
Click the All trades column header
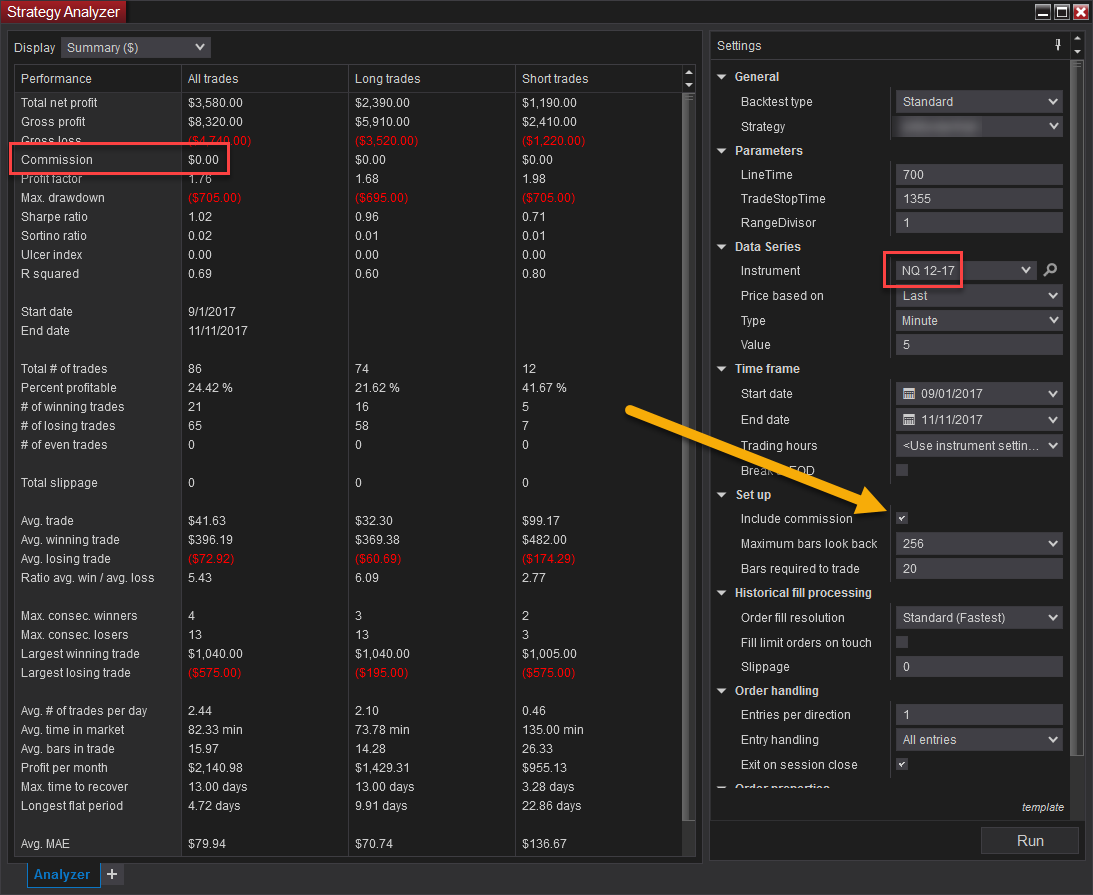pyautogui.click(x=265, y=79)
